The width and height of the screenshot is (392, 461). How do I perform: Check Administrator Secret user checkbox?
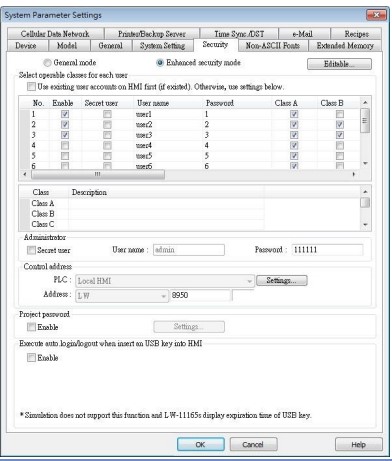tap(31, 250)
